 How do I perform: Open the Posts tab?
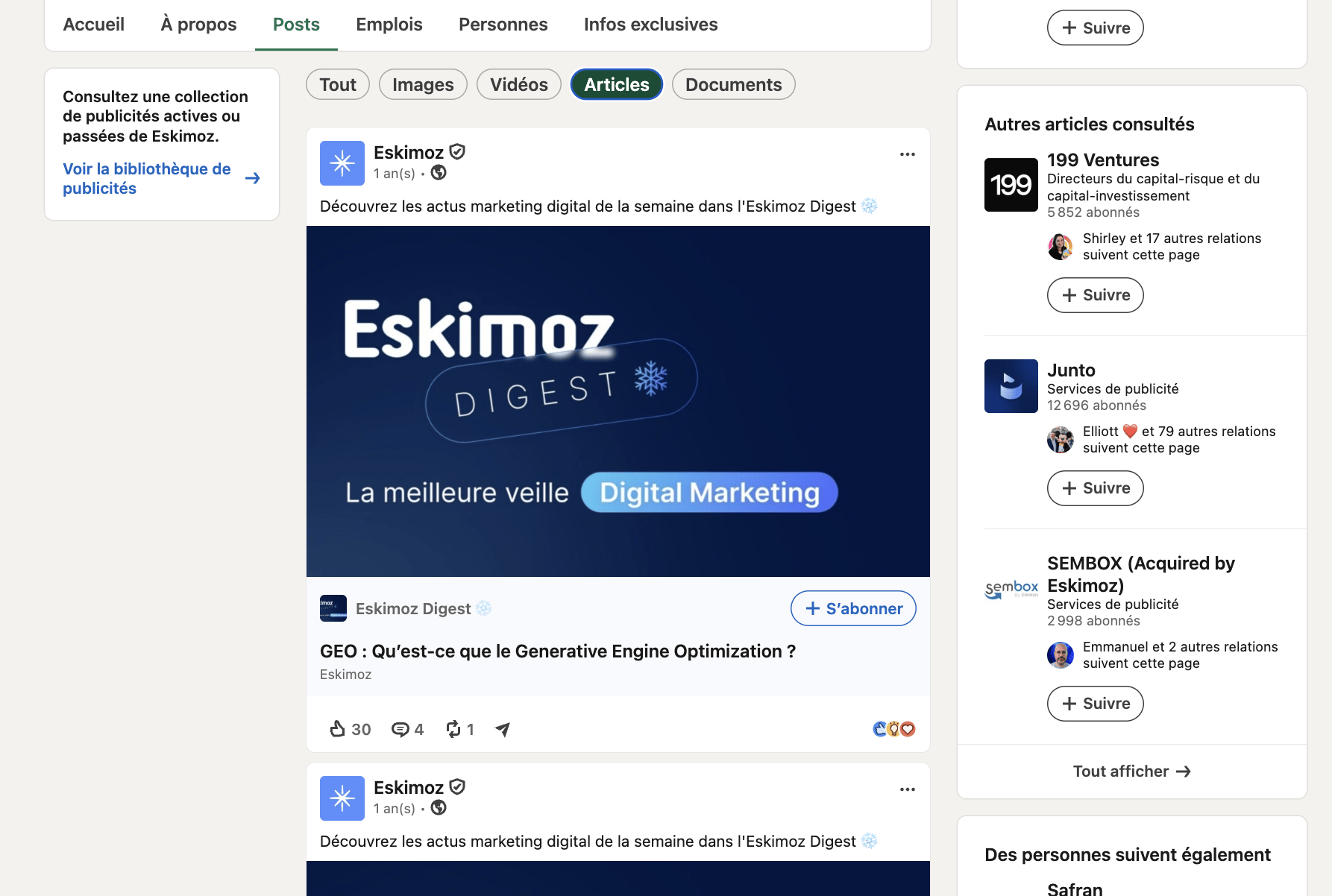[x=296, y=25]
